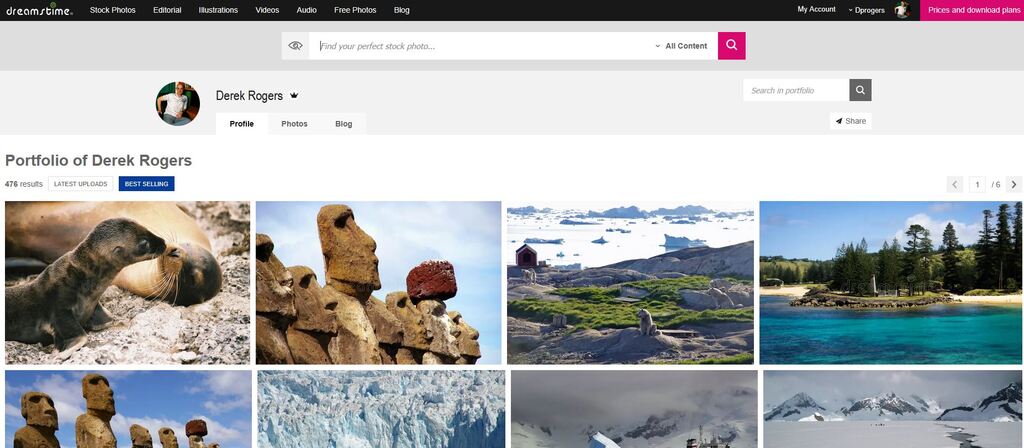
Task: Click Prices and download plans button
Action: coord(971,10)
